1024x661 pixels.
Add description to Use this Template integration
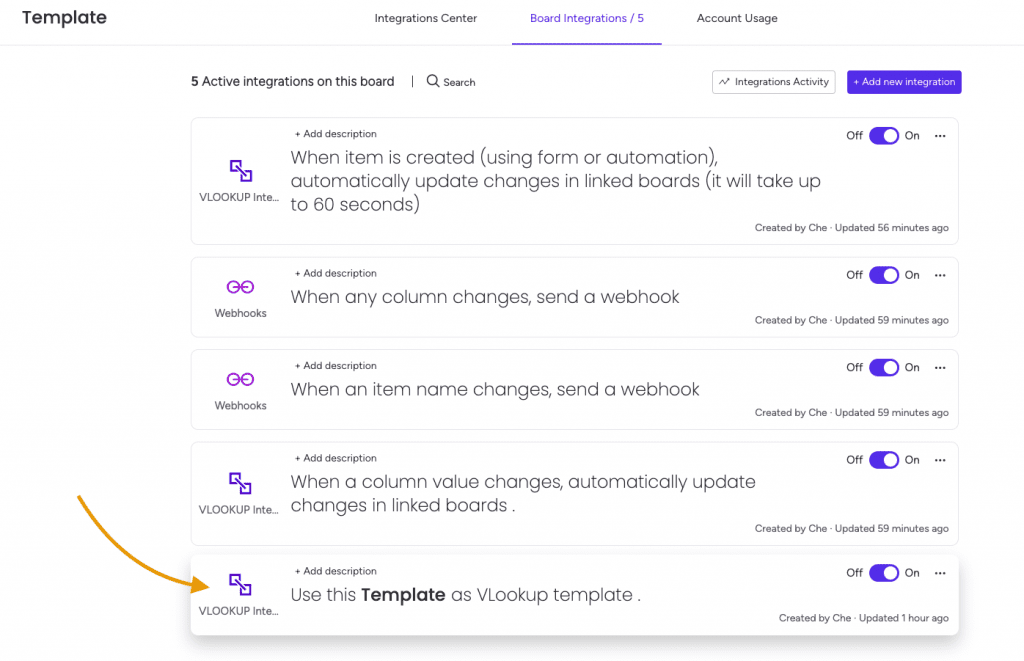[336, 571]
